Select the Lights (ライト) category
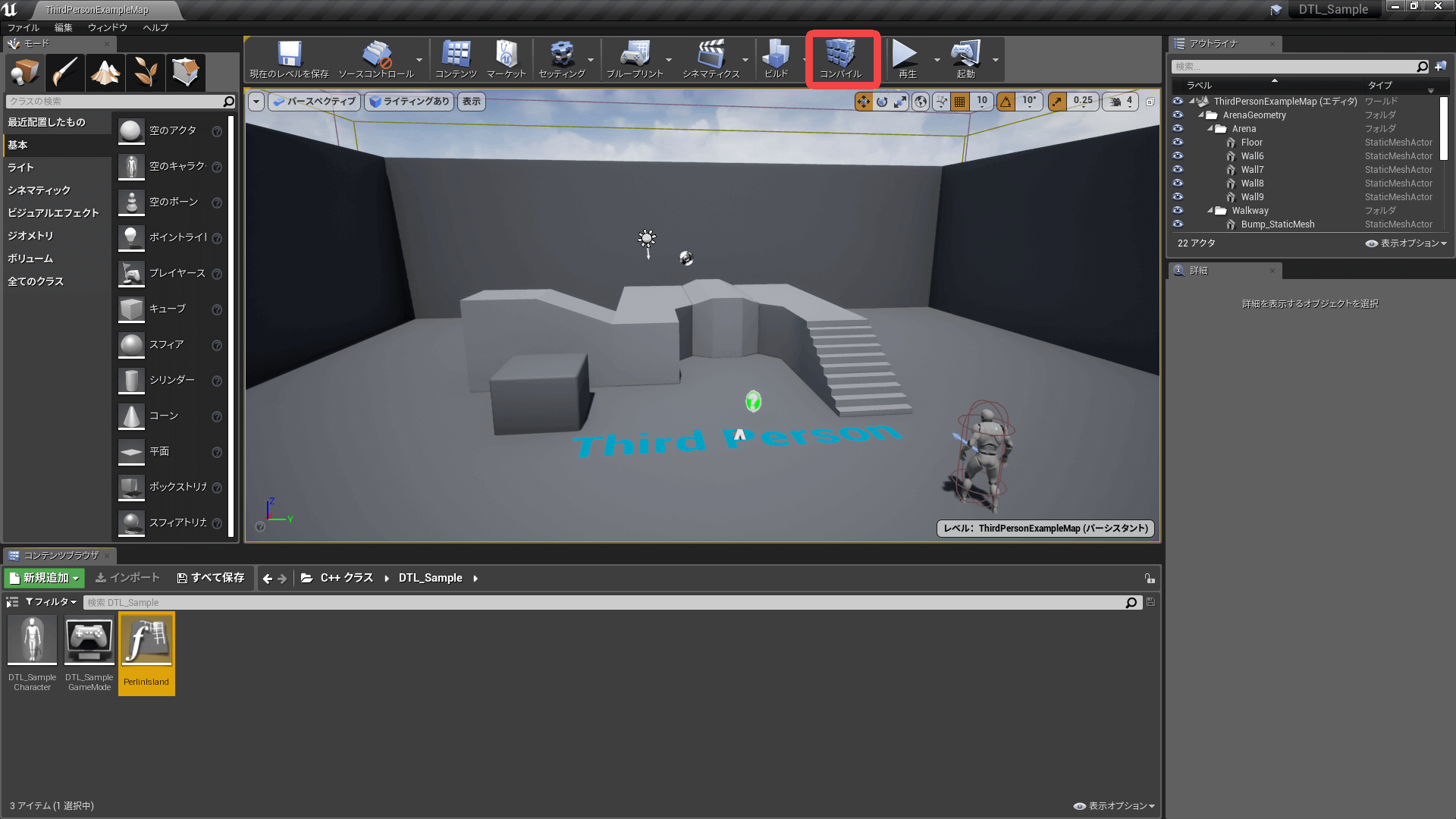Image resolution: width=1456 pixels, height=819 pixels. tap(21, 168)
